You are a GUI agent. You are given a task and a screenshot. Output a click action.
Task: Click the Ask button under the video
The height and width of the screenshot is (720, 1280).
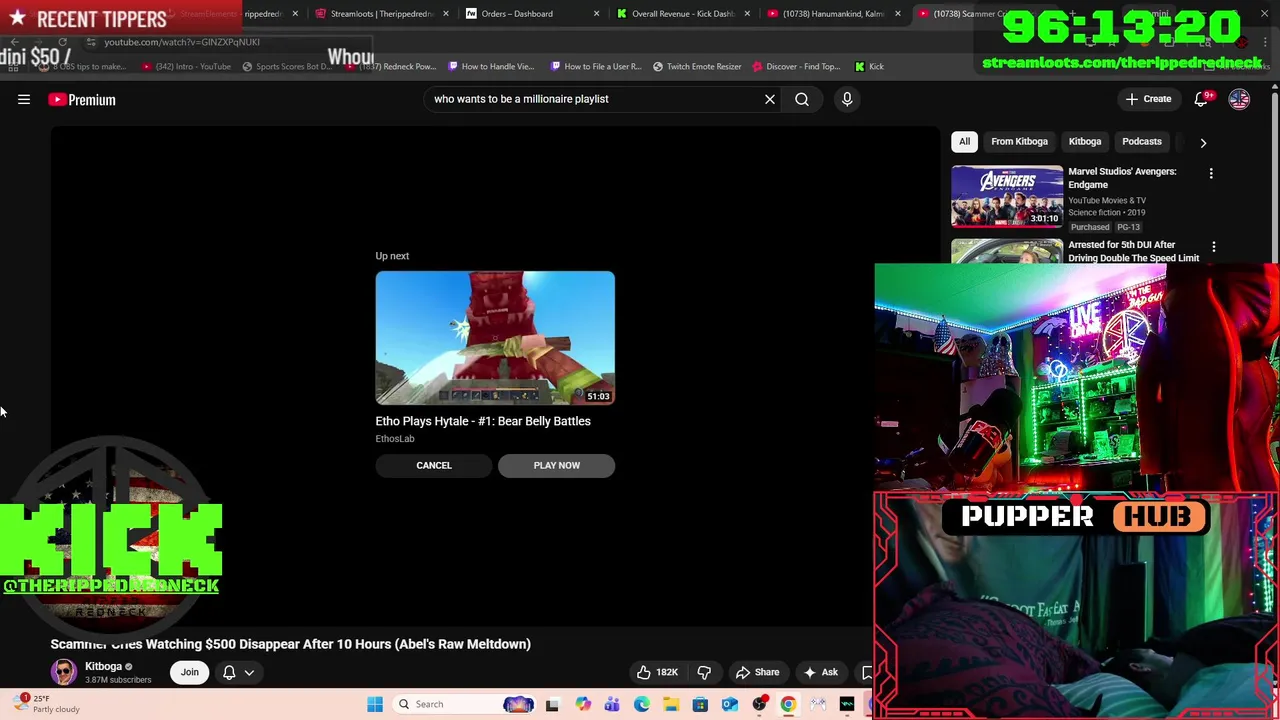[821, 672]
